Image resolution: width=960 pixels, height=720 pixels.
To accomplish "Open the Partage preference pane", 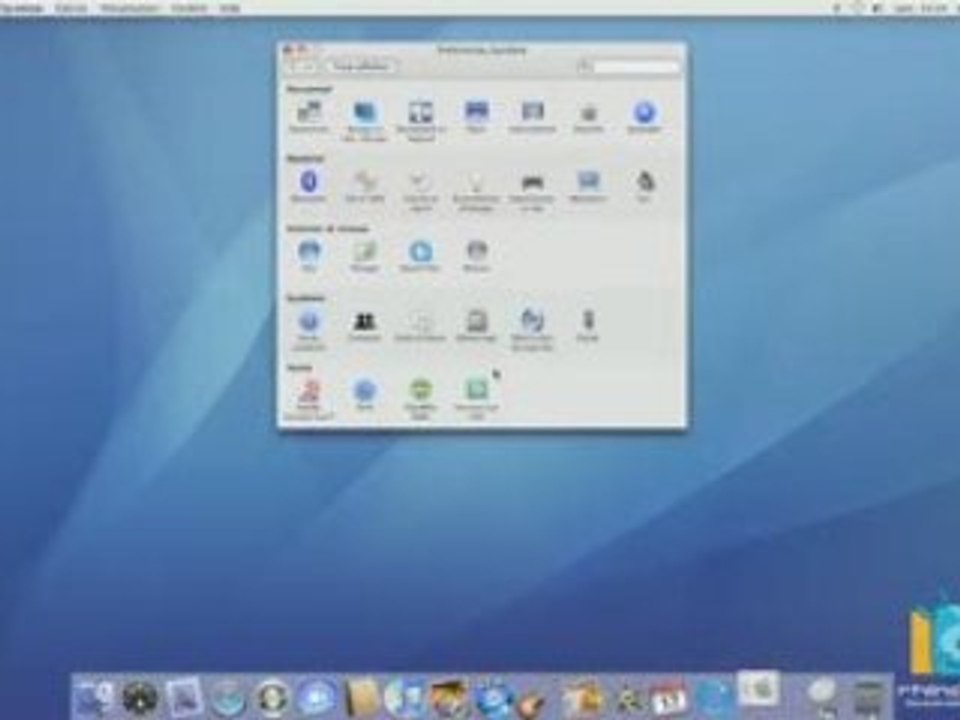I will pos(364,255).
